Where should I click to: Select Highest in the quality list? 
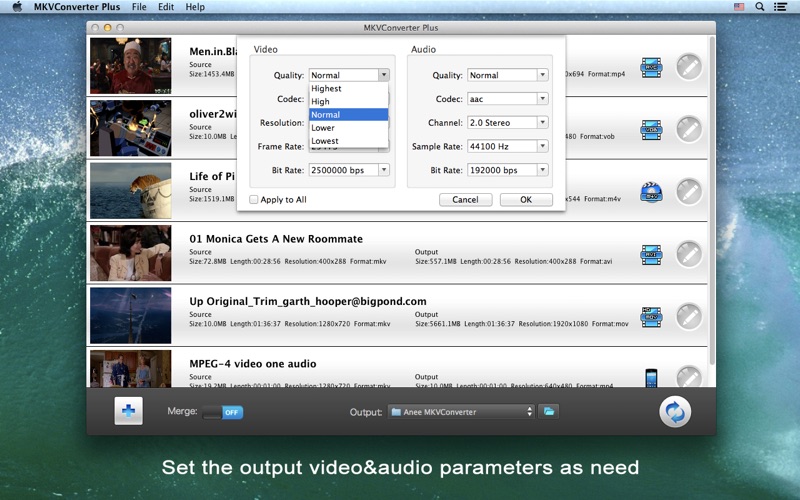pos(348,88)
